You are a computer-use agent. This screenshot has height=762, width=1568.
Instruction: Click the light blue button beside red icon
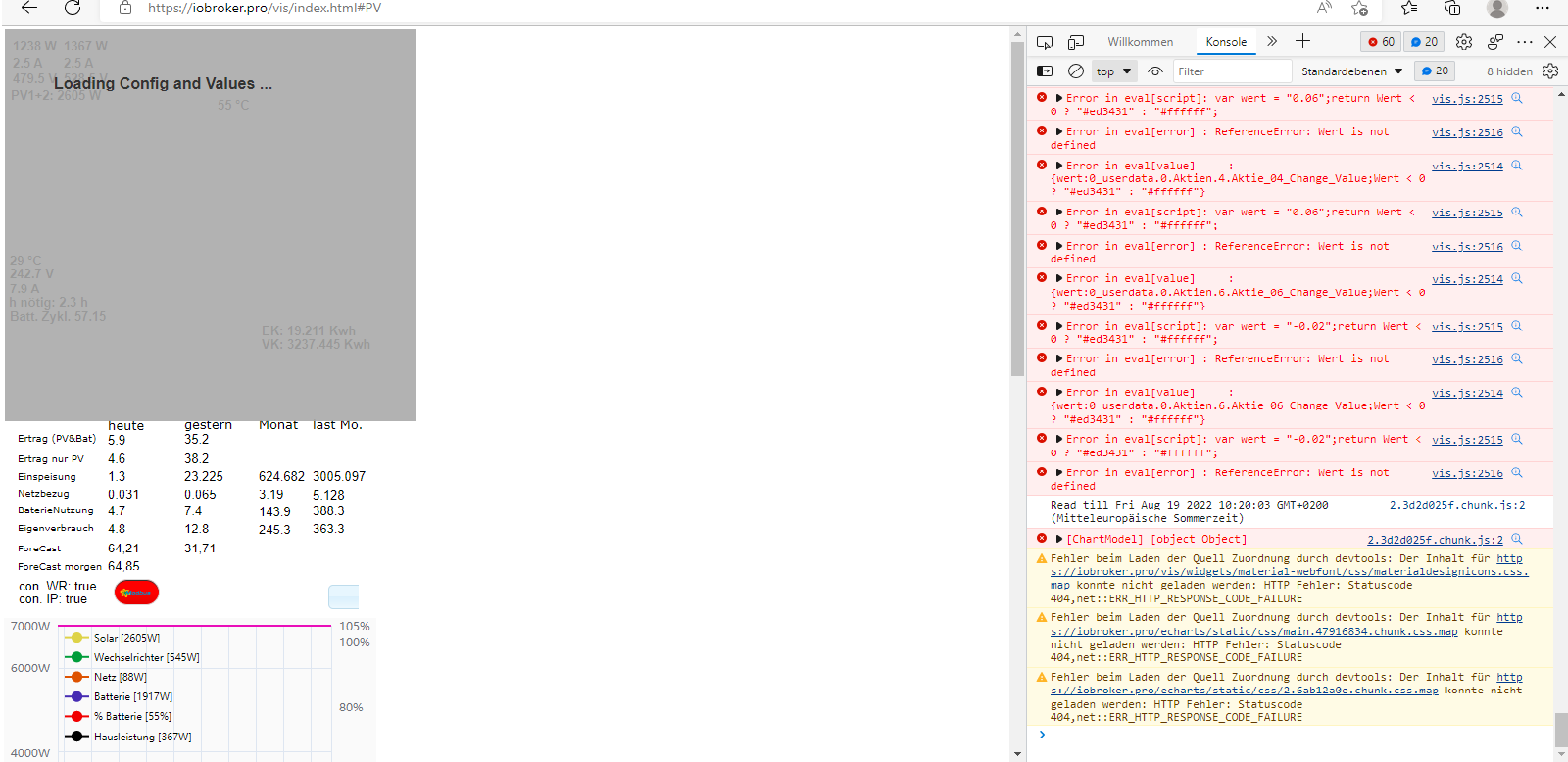(x=344, y=596)
